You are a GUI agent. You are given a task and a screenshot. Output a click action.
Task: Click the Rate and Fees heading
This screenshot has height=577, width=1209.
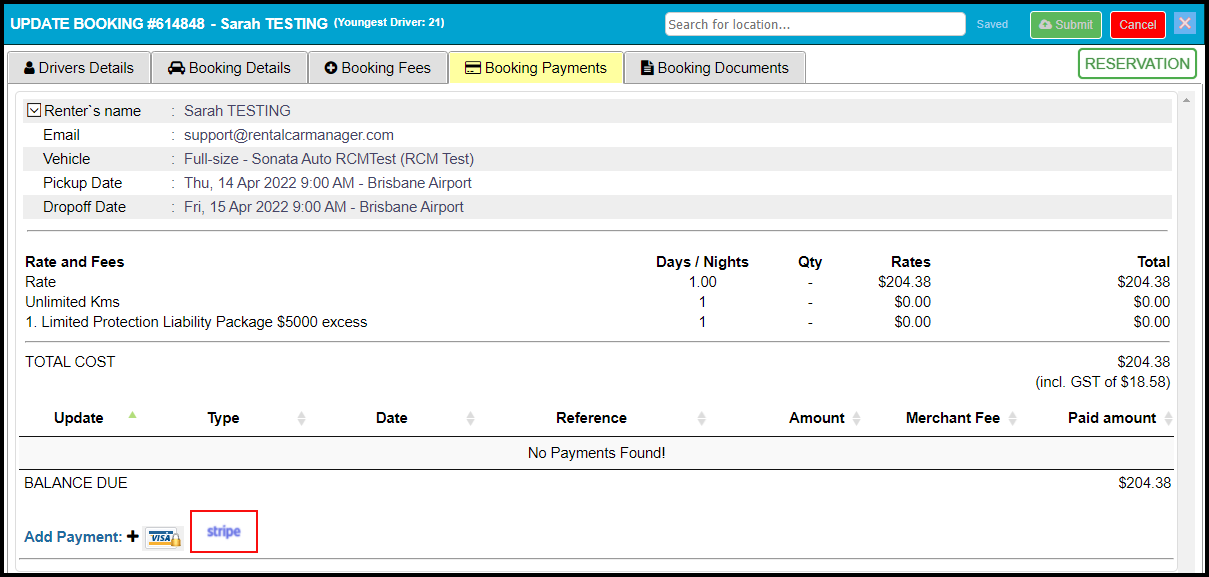(75, 262)
